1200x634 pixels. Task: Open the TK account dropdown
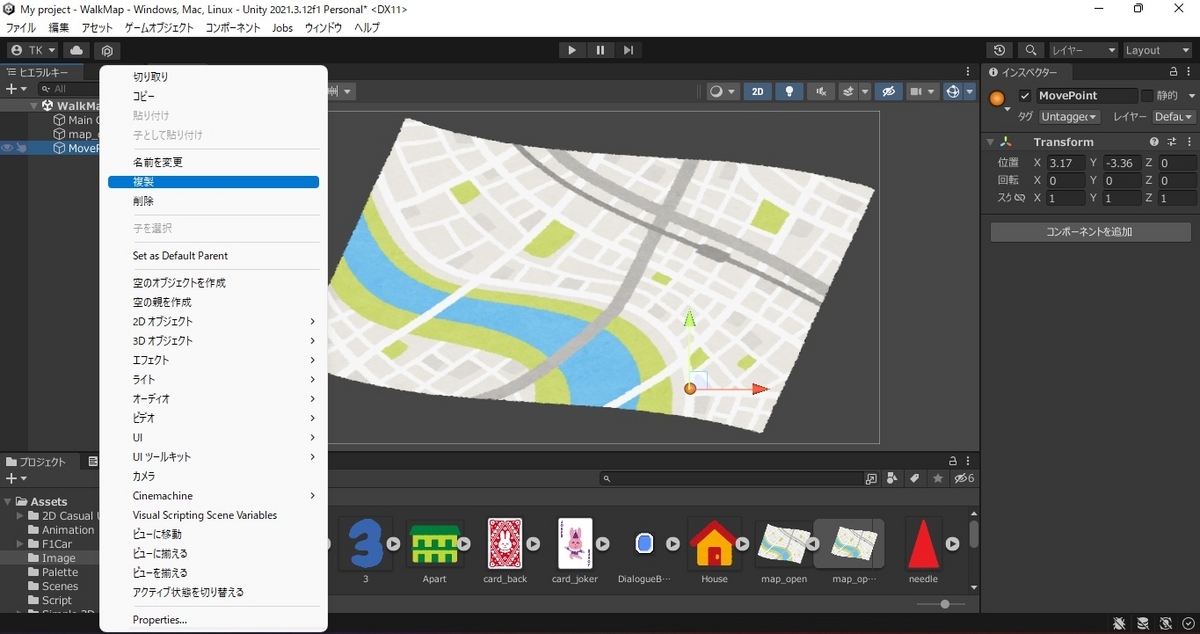34,50
